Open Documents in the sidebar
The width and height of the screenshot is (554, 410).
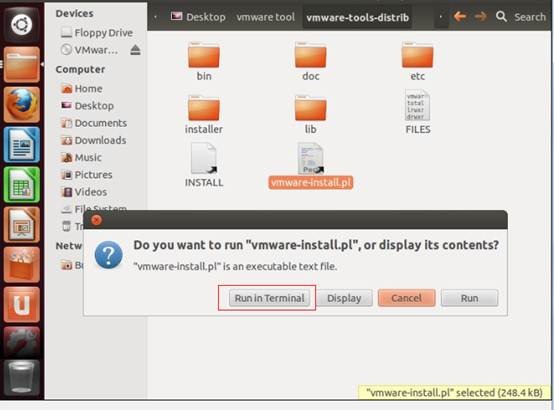pos(94,123)
